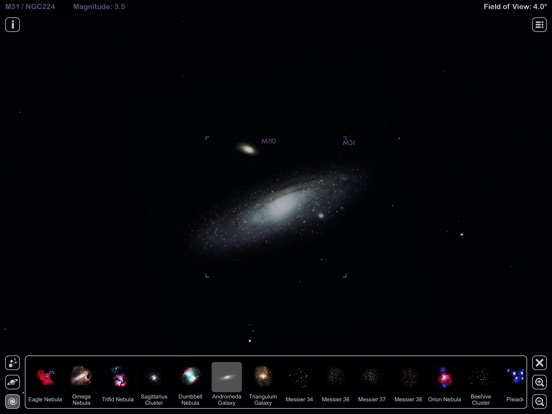Open the list menu icon top right
The width and height of the screenshot is (552, 414).
[x=539, y=25]
